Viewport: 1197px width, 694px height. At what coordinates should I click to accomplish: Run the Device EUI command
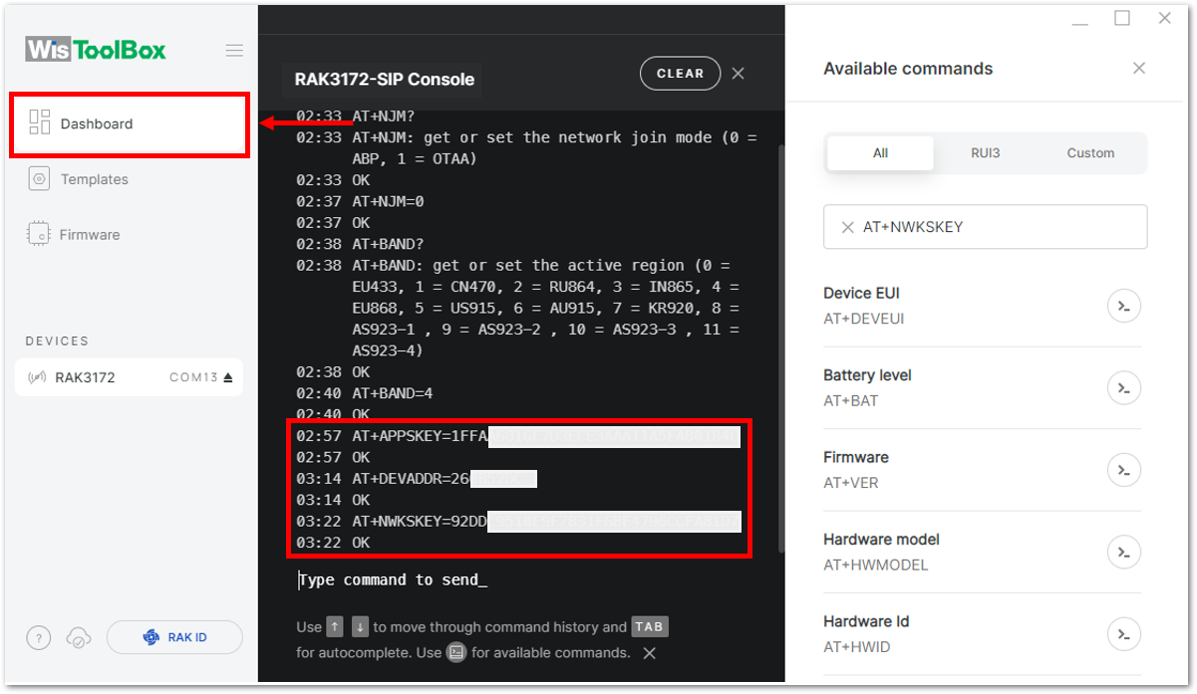[1124, 306]
